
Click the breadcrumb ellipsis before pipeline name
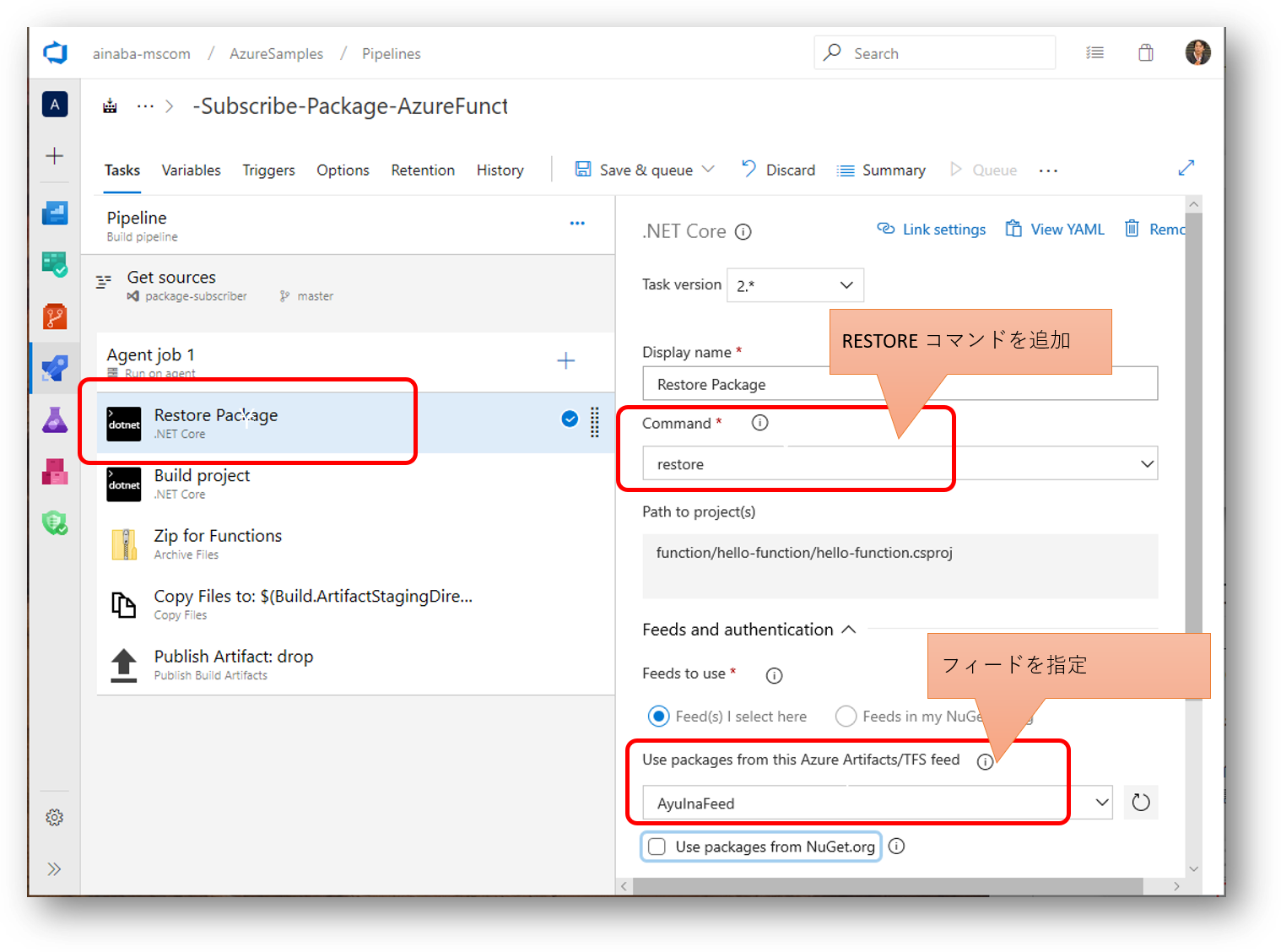[x=145, y=106]
